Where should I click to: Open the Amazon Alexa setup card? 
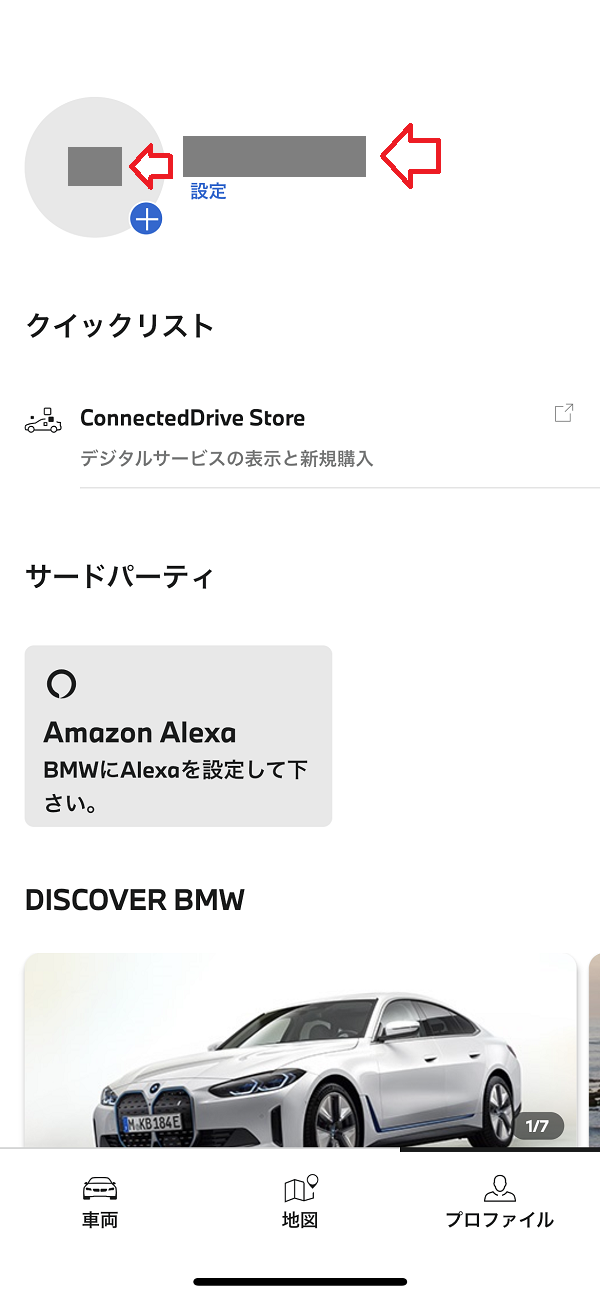click(x=178, y=736)
